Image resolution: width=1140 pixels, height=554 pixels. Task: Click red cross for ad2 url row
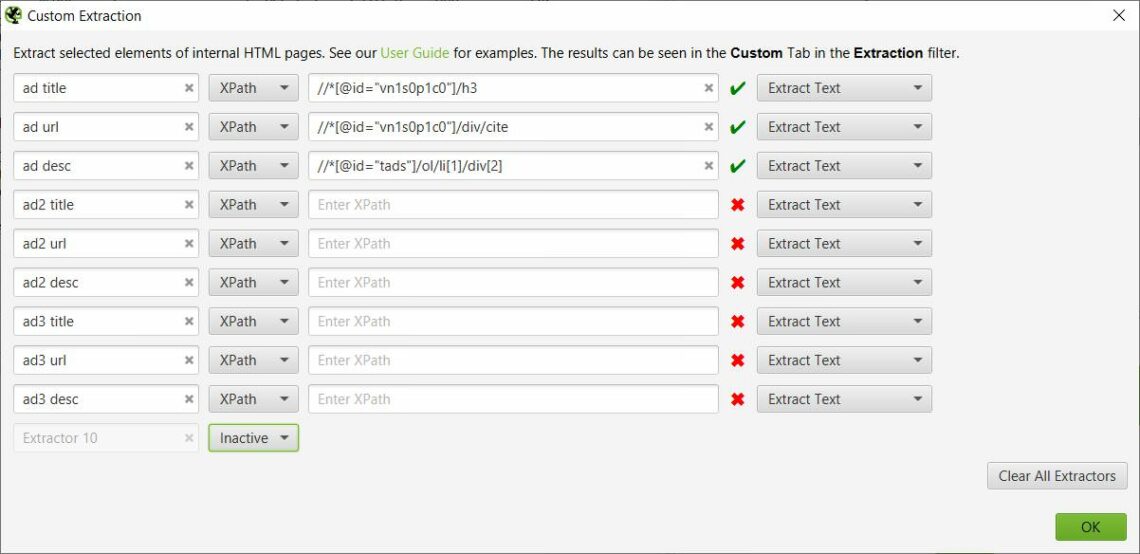tap(737, 244)
